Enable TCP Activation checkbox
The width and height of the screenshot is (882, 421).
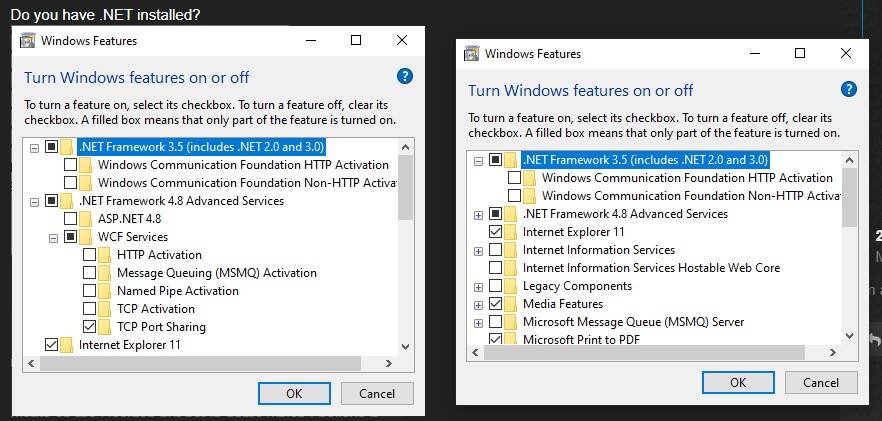(x=89, y=309)
